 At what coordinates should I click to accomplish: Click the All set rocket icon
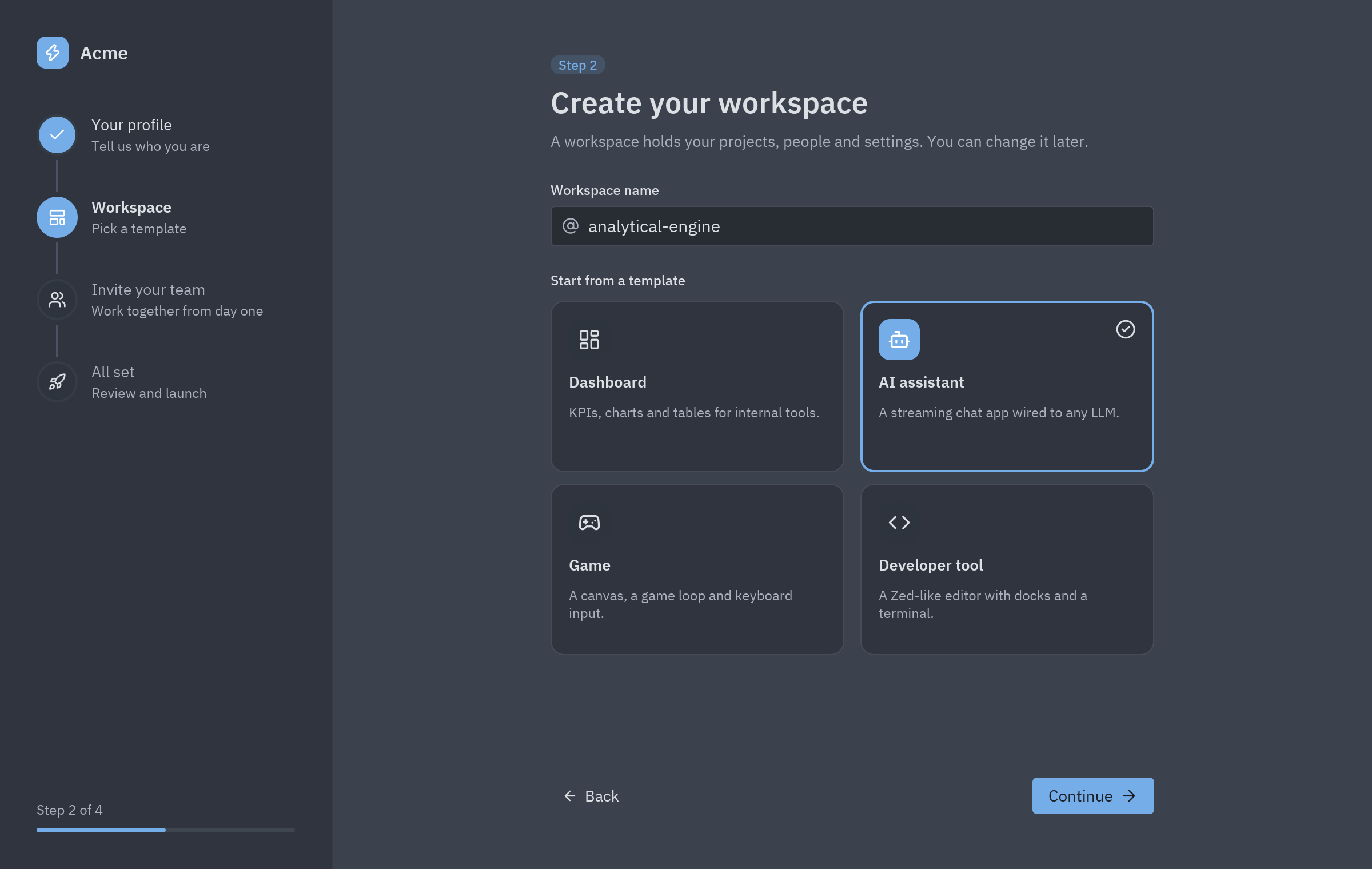coord(57,382)
